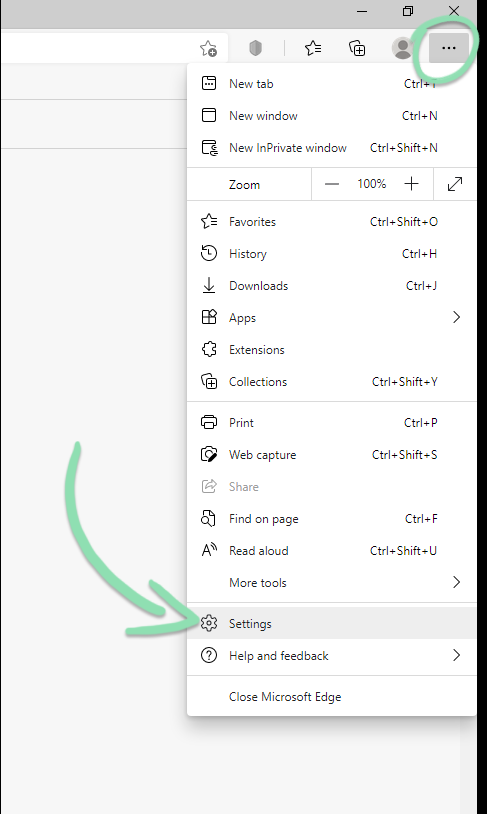The image size is (487, 814).
Task: Click the Zoom label in menu
Action: (245, 185)
